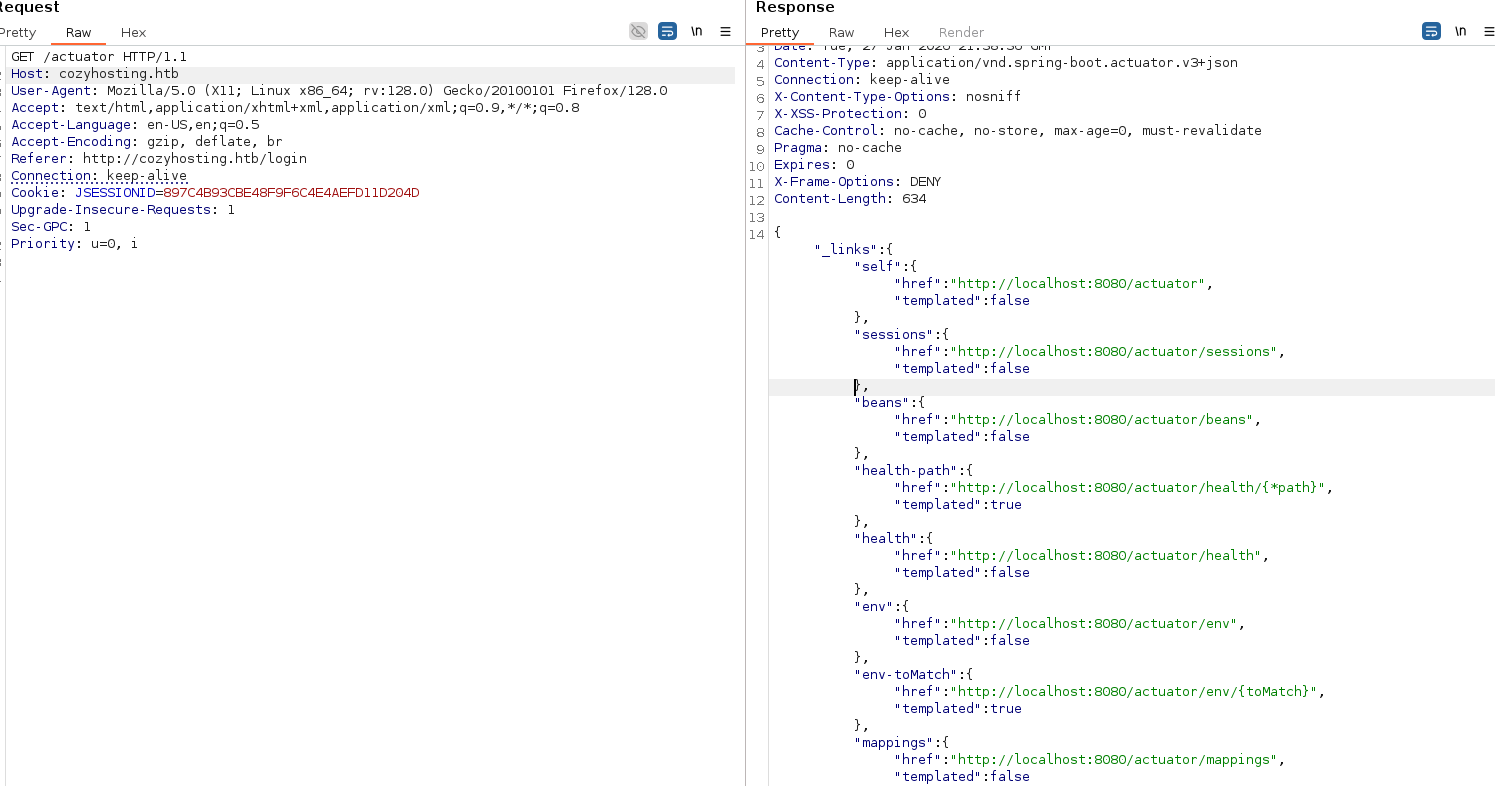
Task: Select the Raw tab in Request
Action: pyautogui.click(x=78, y=32)
